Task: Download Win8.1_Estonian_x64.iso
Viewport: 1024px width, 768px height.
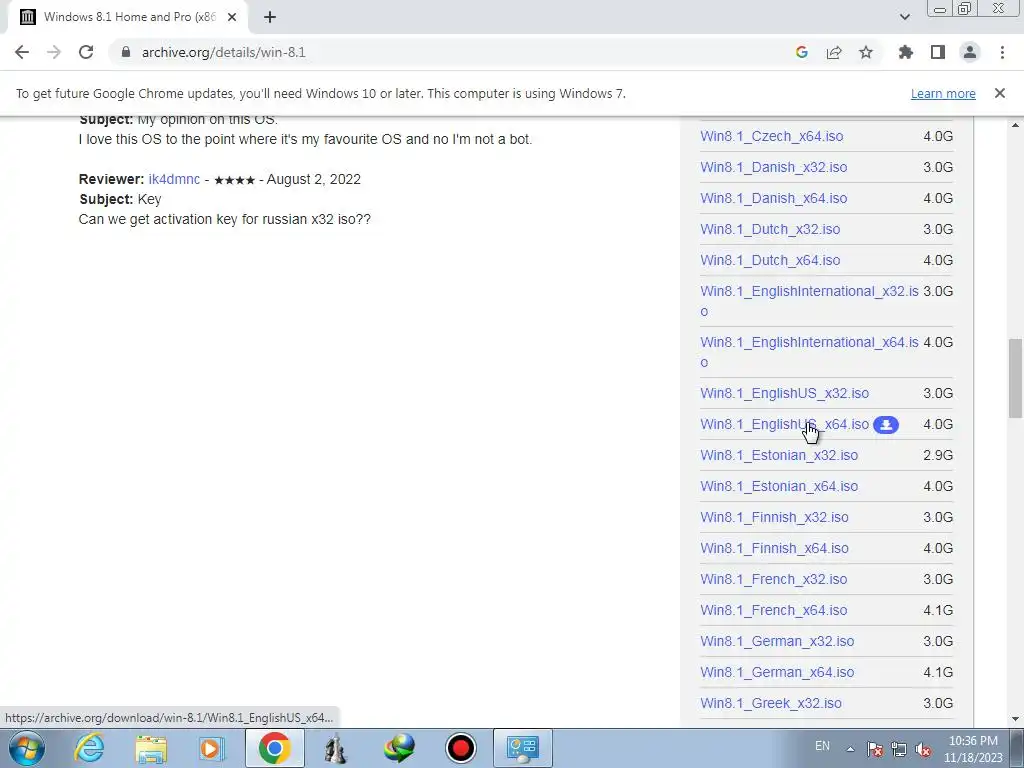Action: (x=779, y=487)
